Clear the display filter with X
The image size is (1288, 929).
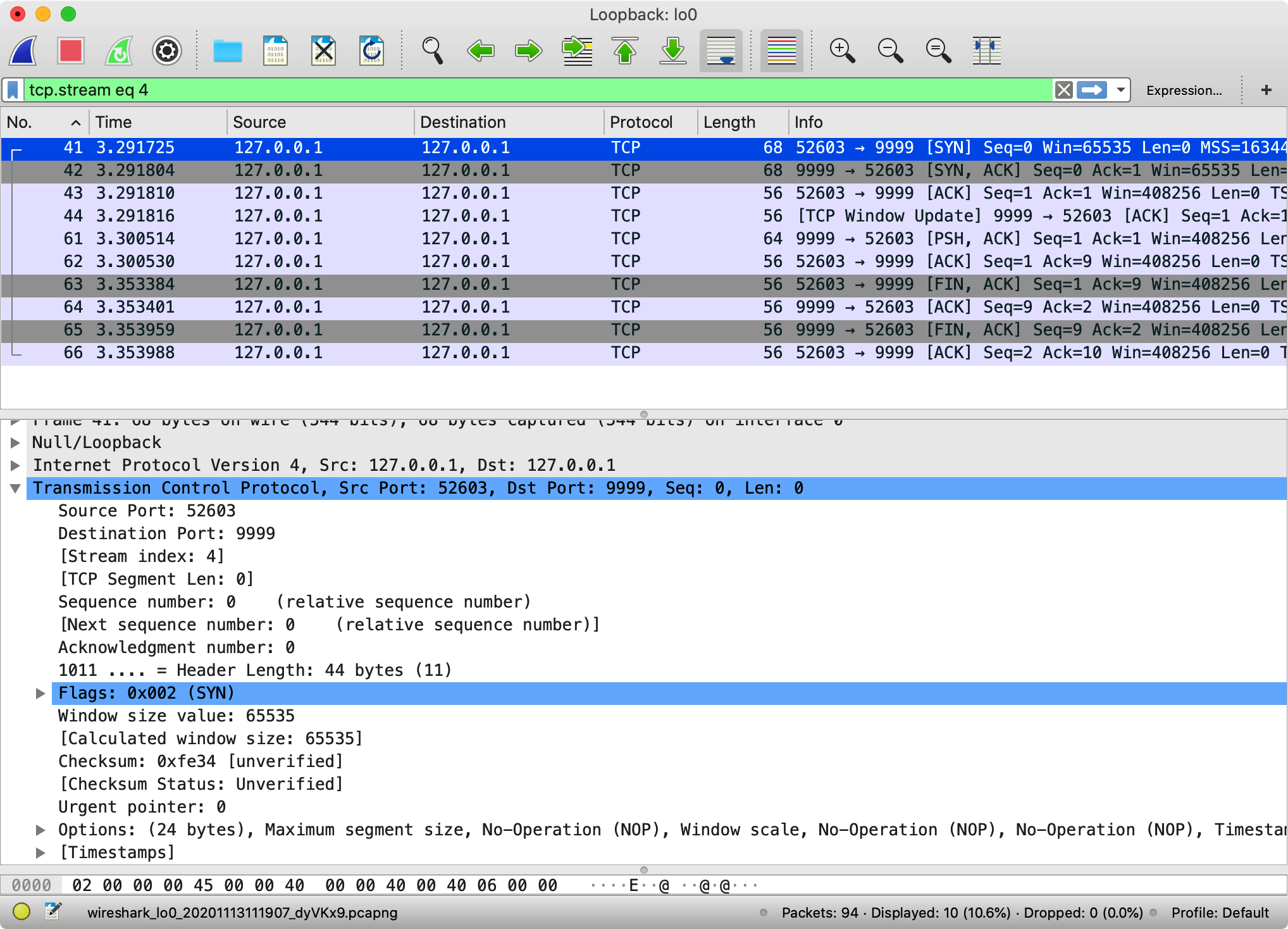[x=1064, y=90]
